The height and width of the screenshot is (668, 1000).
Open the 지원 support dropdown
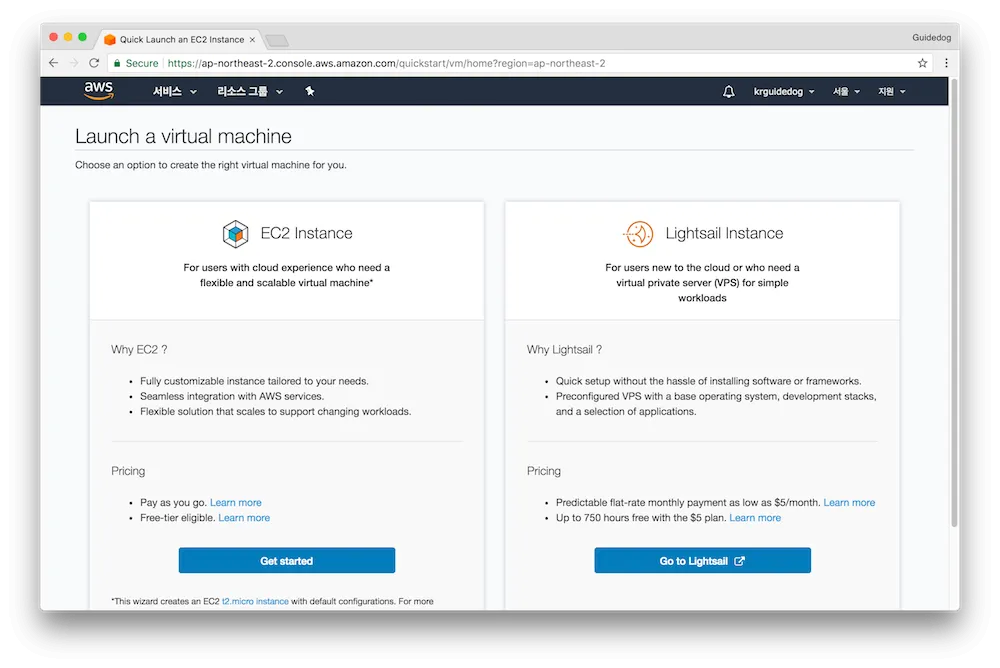tap(892, 91)
